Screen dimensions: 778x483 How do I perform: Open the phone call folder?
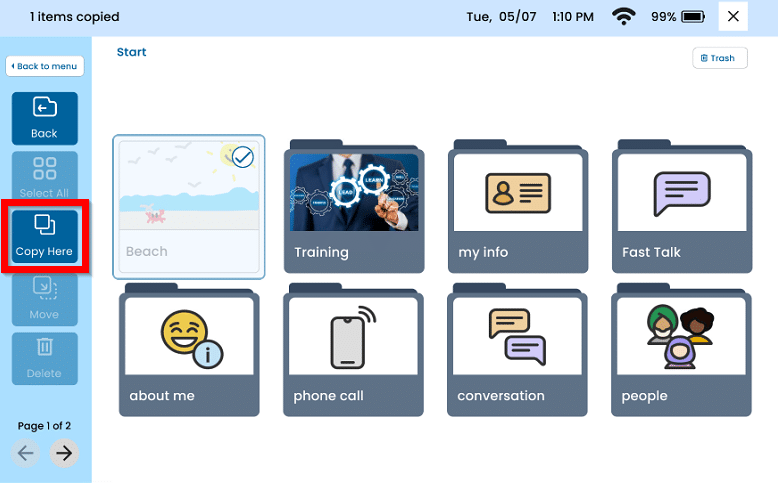tap(354, 350)
